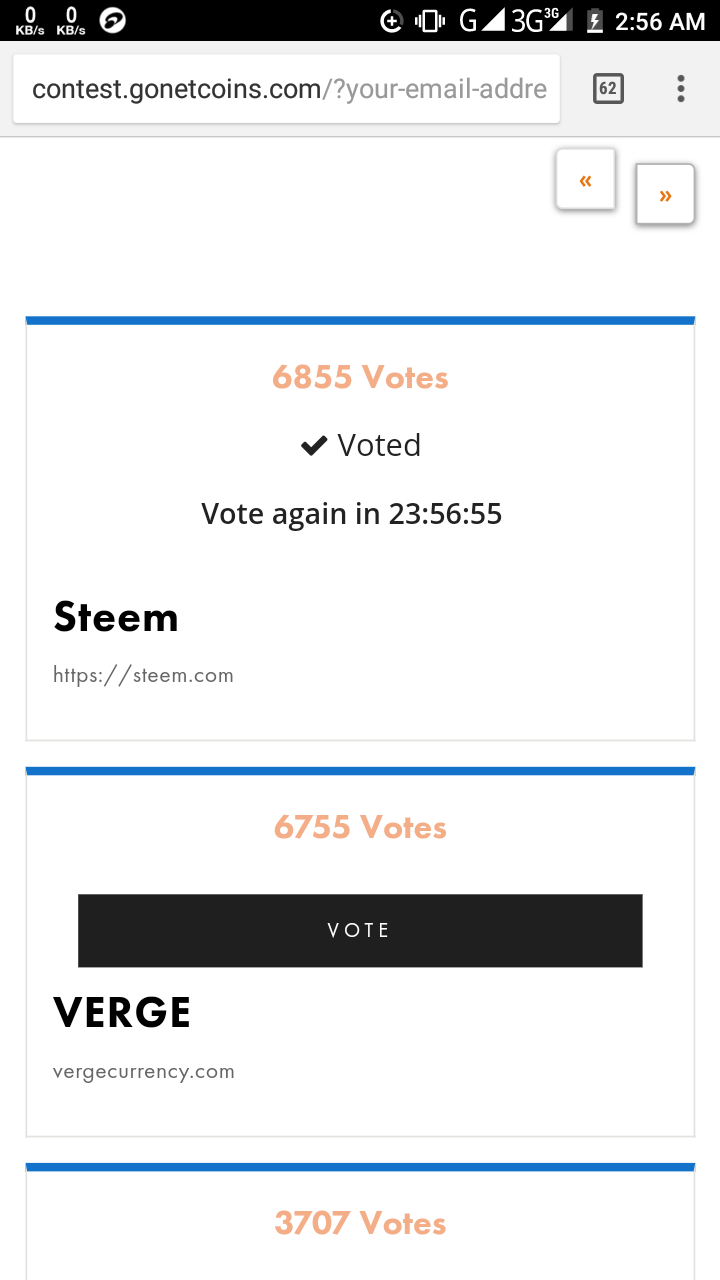Vote for VERGE with the black button
The width and height of the screenshot is (720, 1280).
click(360, 930)
